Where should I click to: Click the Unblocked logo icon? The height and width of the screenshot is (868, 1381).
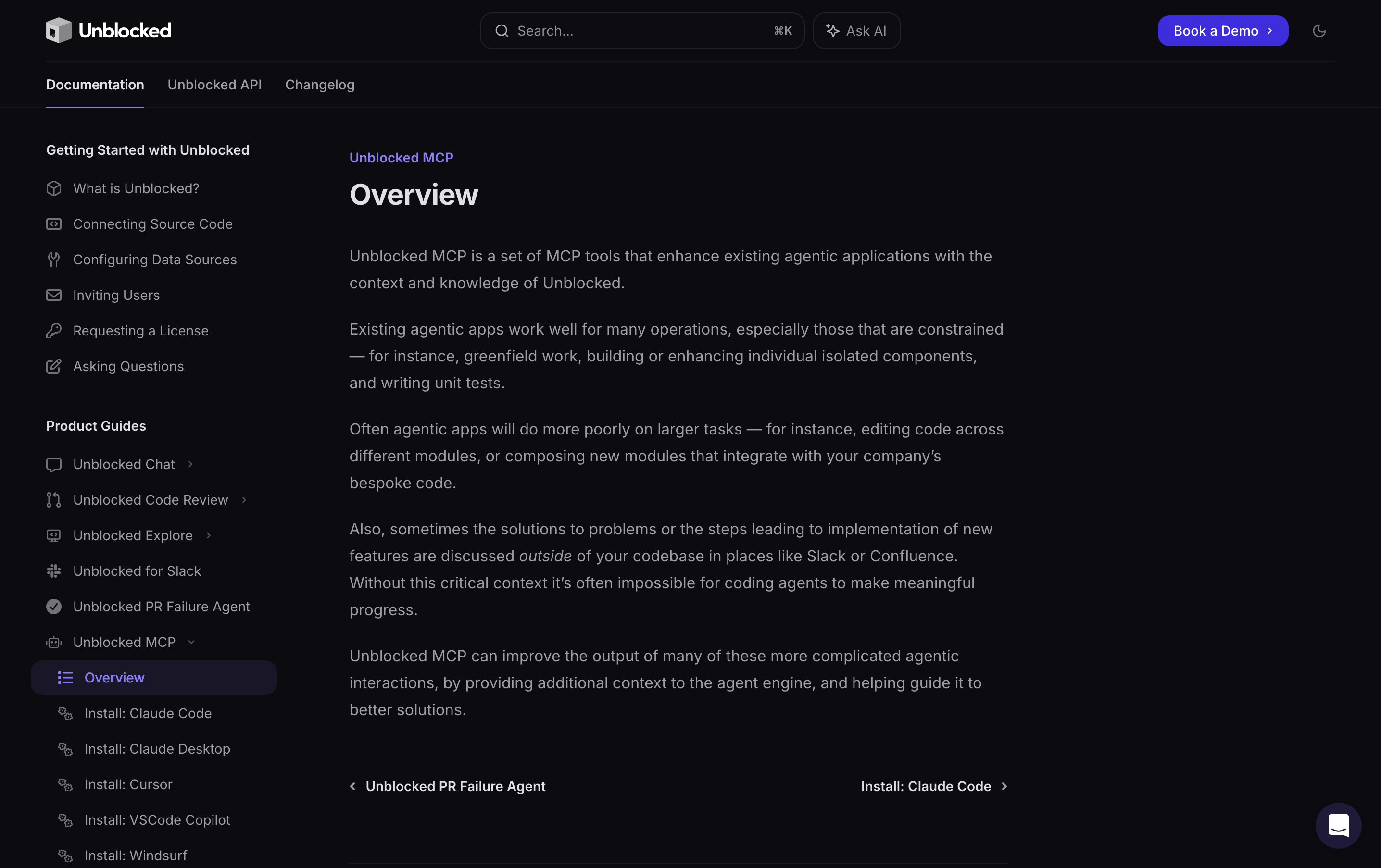coord(59,30)
